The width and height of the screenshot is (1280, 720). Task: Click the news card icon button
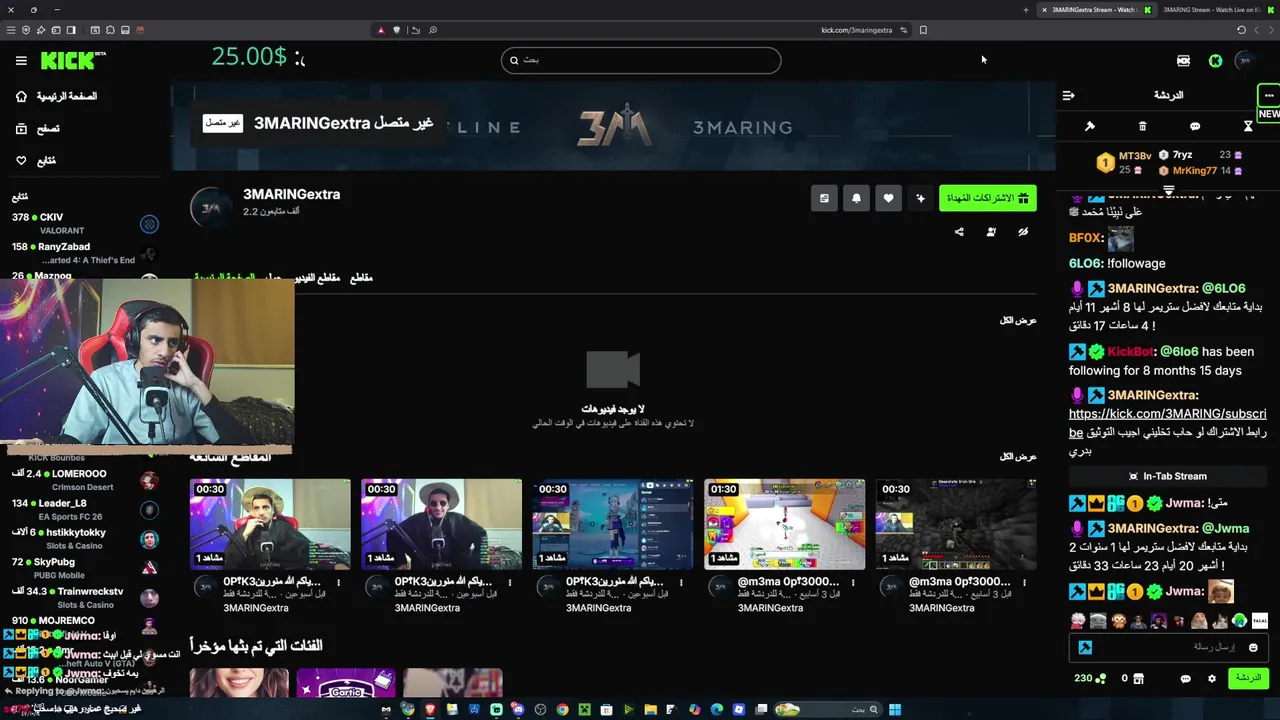click(824, 198)
